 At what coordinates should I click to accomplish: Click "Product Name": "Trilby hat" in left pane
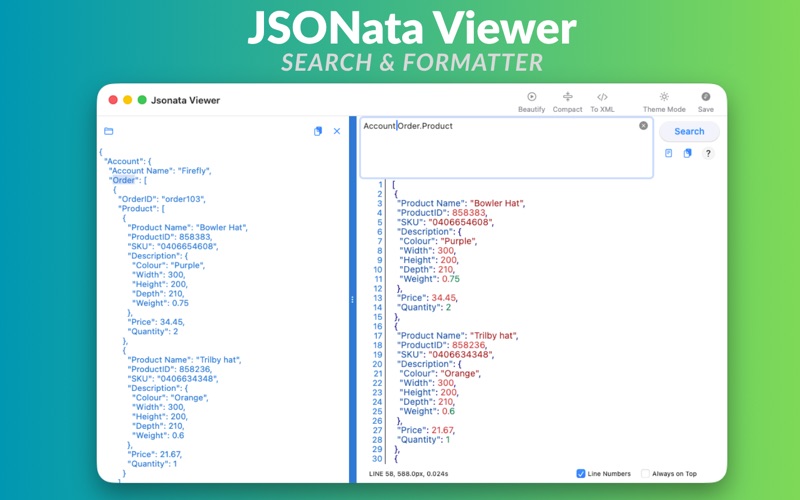(x=184, y=360)
